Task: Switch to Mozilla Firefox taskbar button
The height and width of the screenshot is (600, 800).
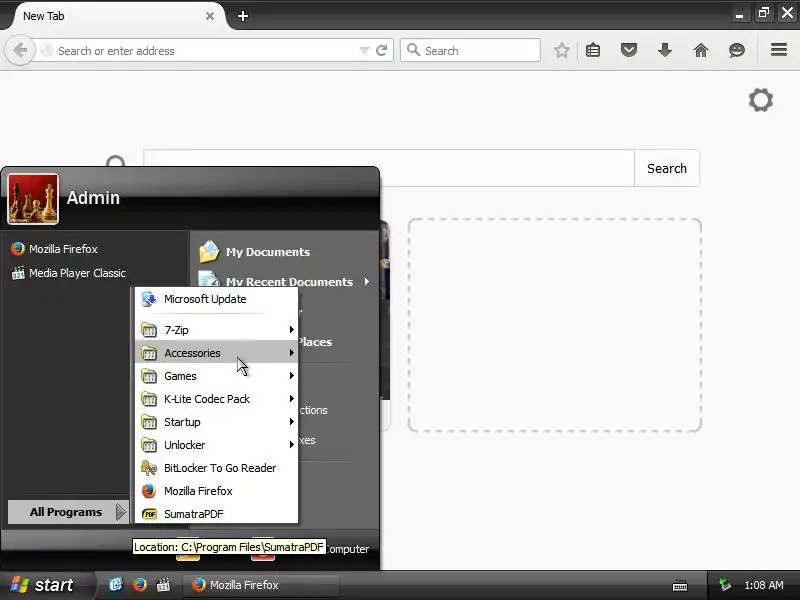Action: pyautogui.click(x=261, y=585)
